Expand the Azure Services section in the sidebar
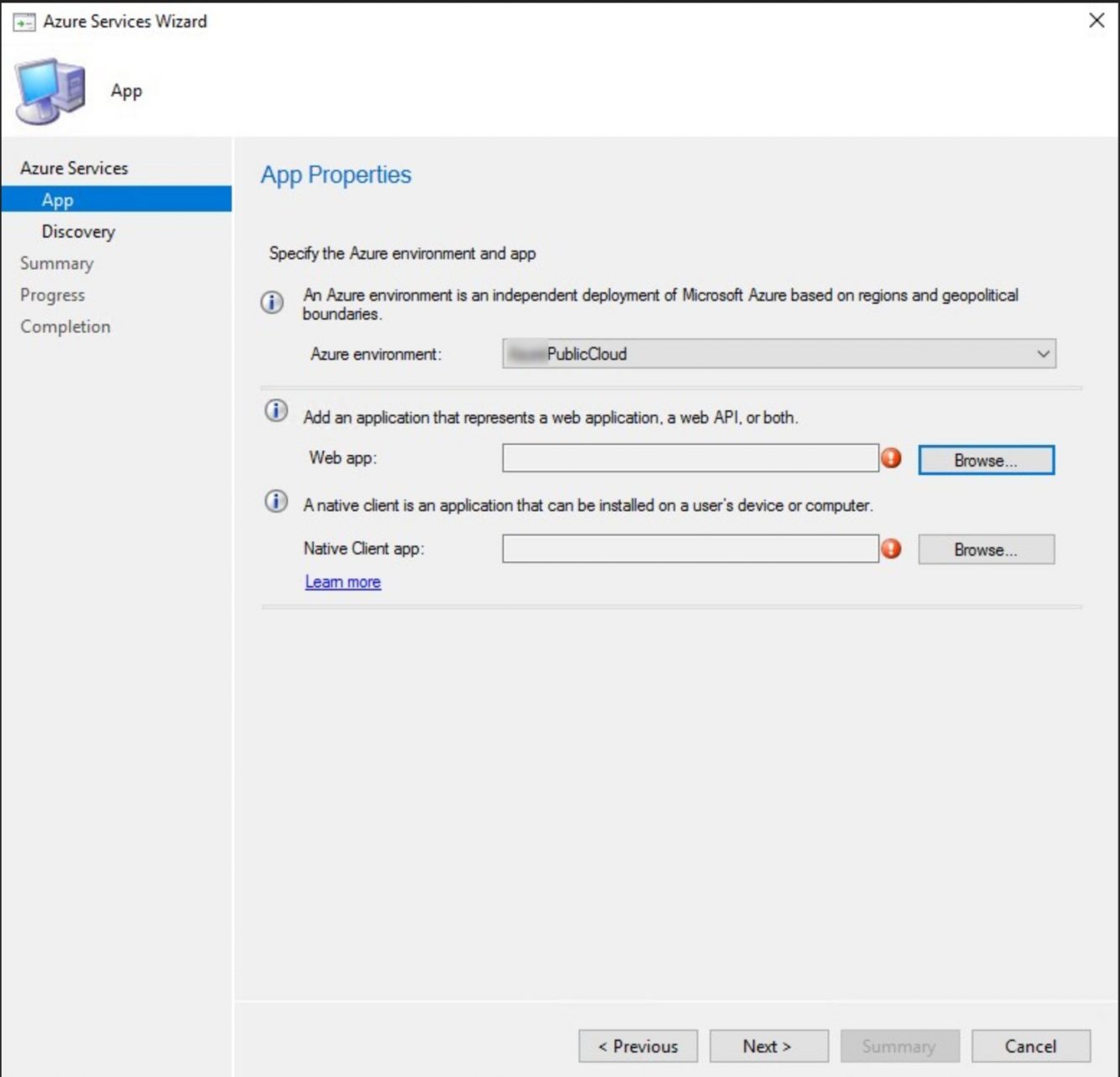The image size is (1120, 1077). 74,167
